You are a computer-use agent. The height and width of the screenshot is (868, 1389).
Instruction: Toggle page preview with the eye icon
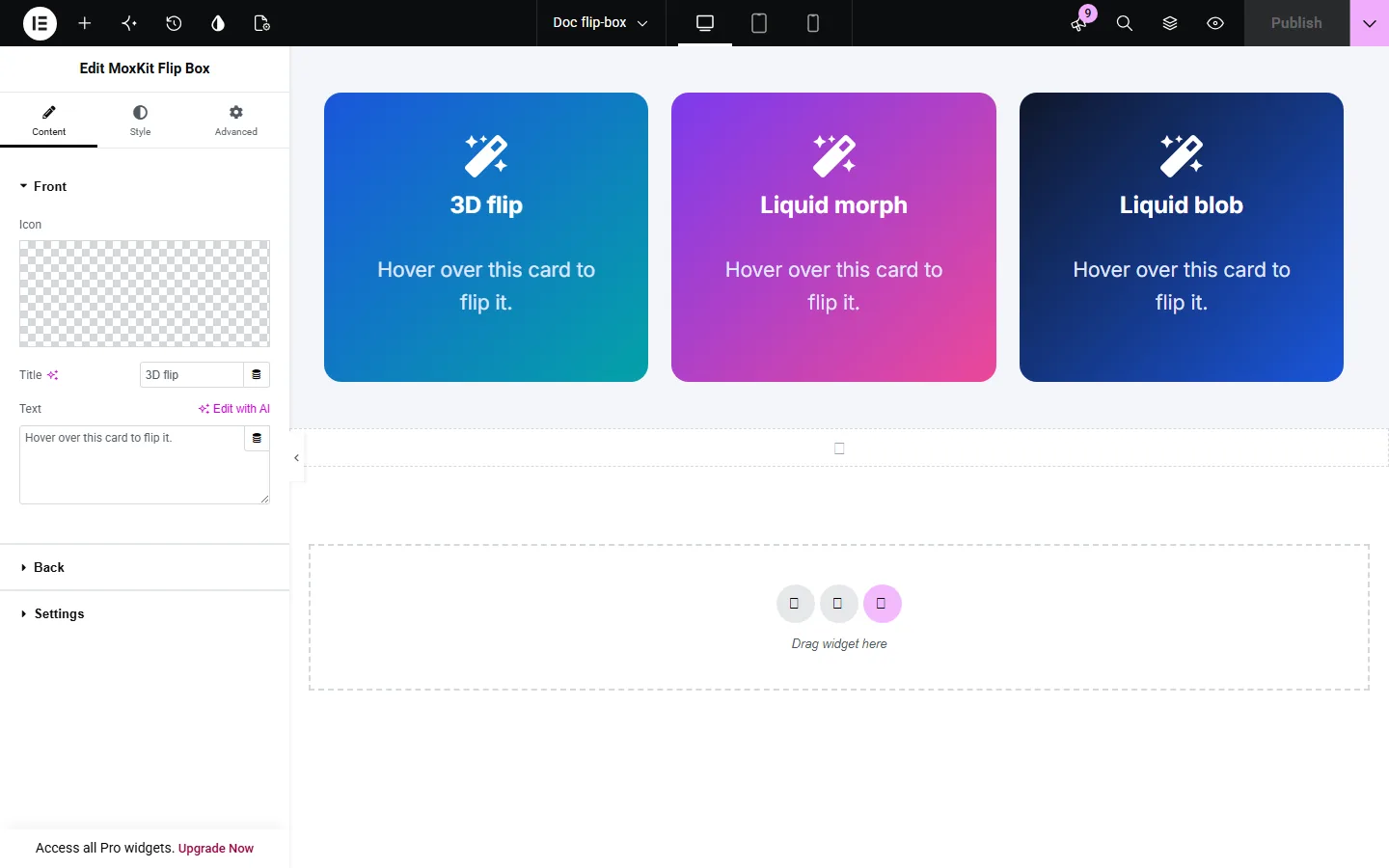1215,23
